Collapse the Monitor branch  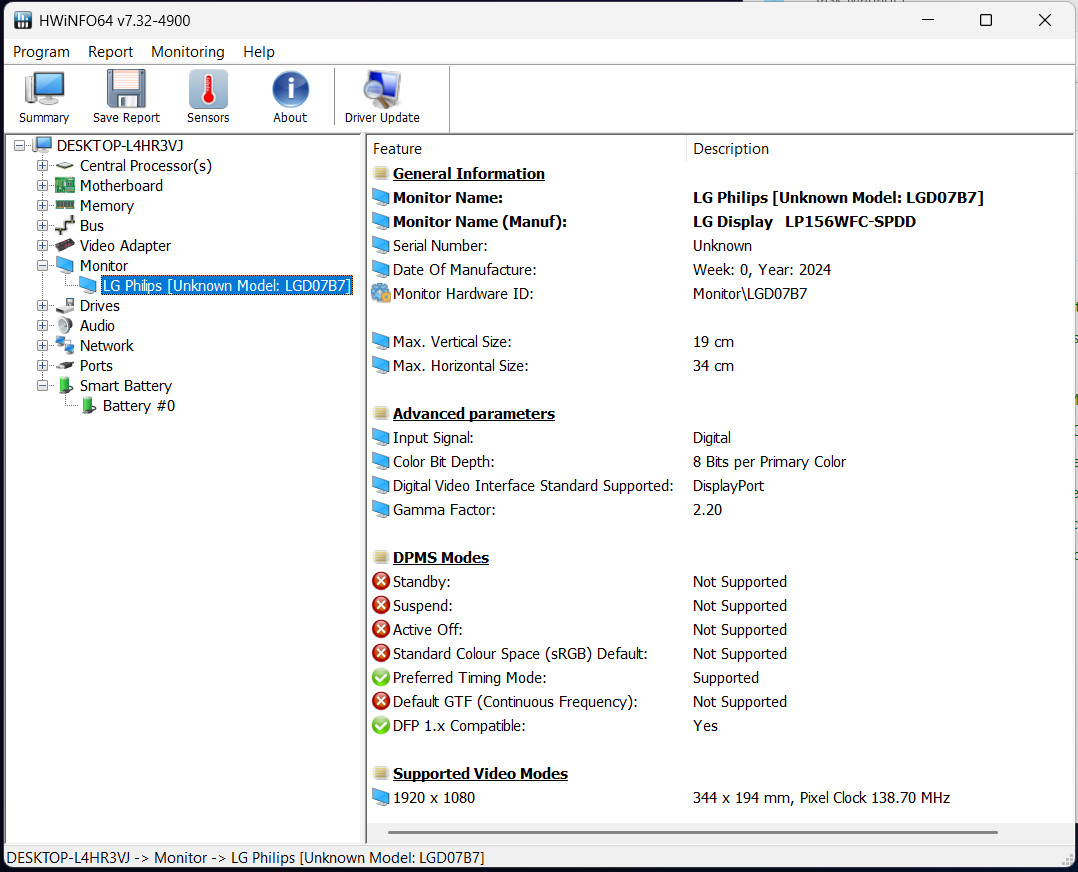[x=43, y=265]
